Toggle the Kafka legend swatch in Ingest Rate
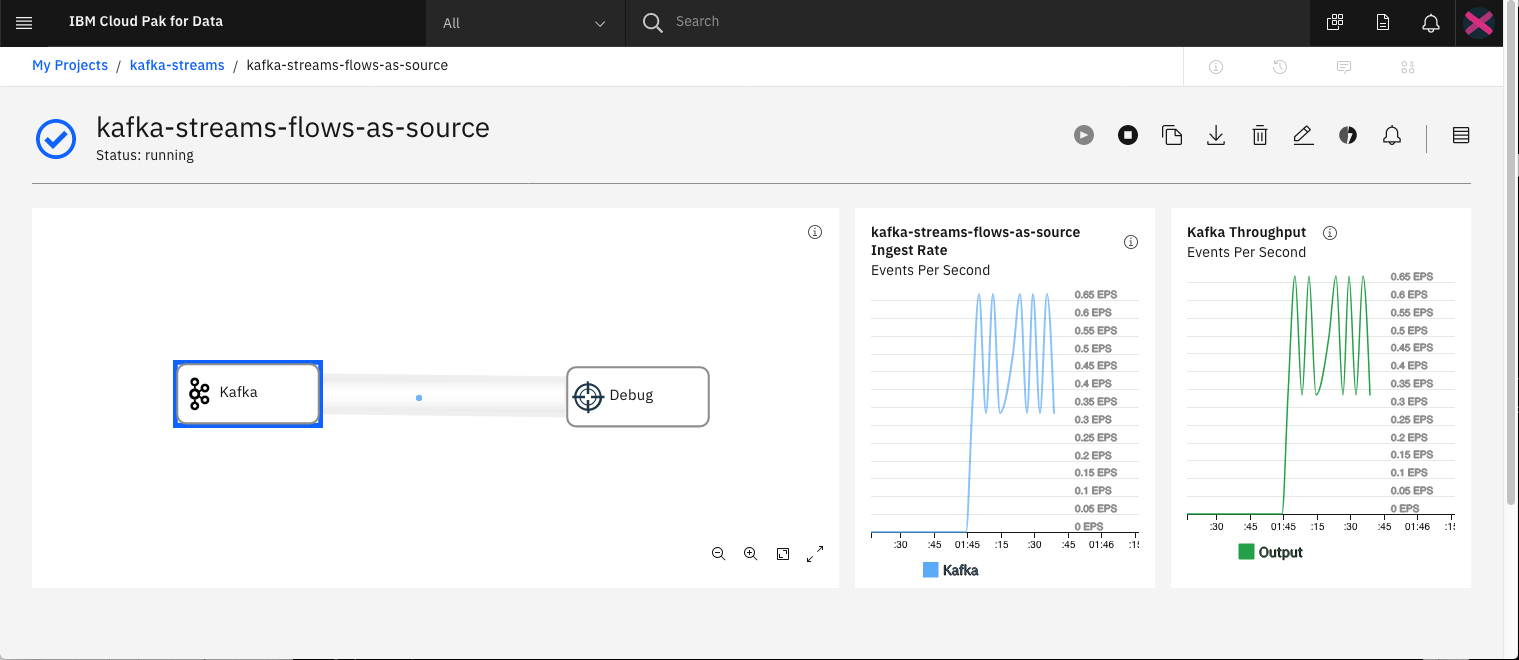This screenshot has height=660, width=1519. (931, 570)
